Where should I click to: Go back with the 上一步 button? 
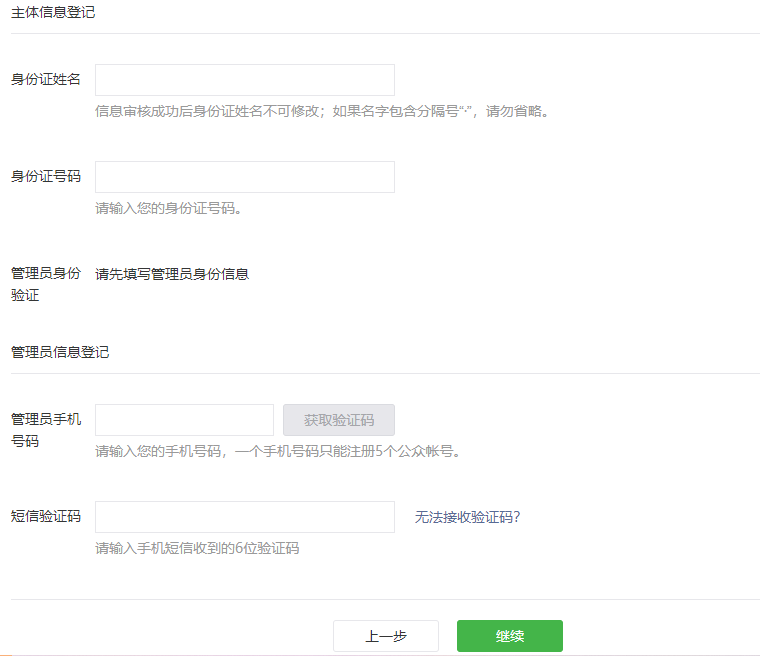(x=386, y=636)
